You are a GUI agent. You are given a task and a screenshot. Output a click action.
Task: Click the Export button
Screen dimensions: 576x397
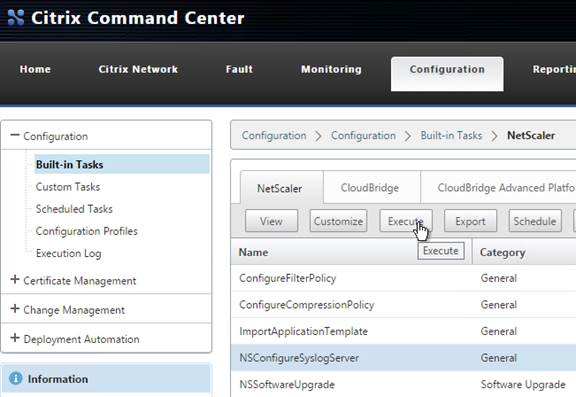tap(470, 221)
